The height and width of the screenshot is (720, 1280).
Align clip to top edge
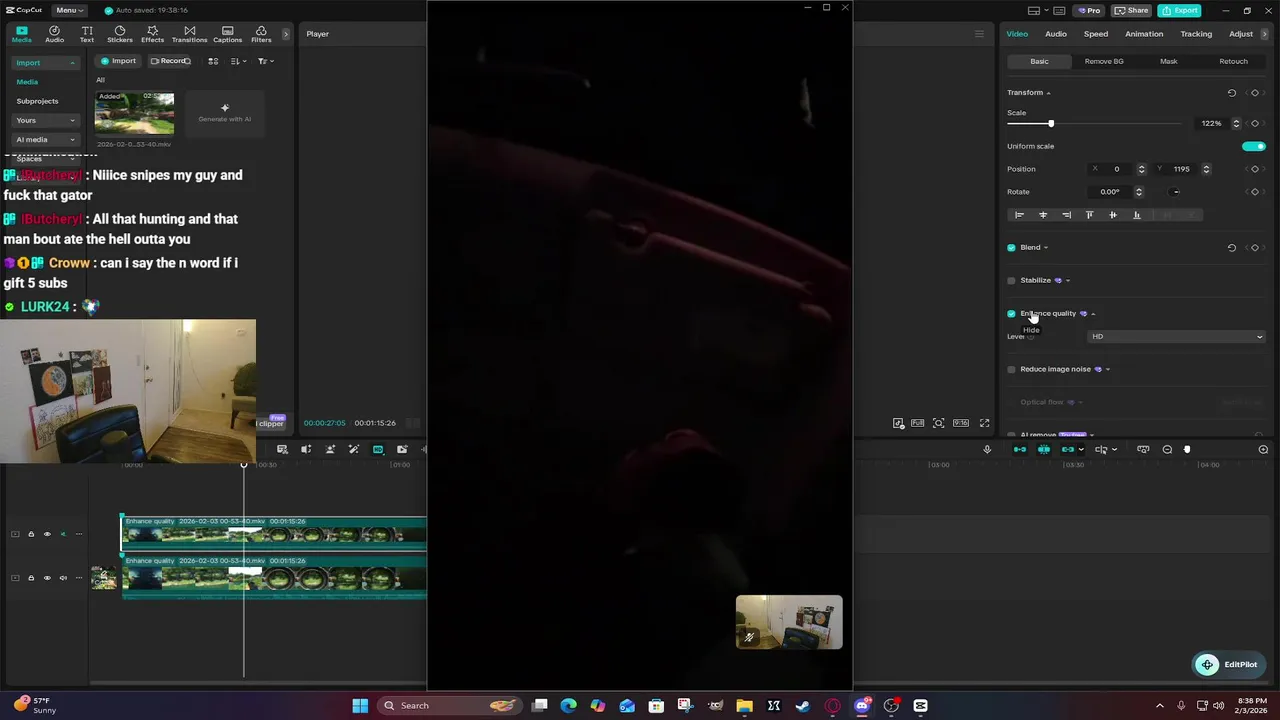point(1089,215)
